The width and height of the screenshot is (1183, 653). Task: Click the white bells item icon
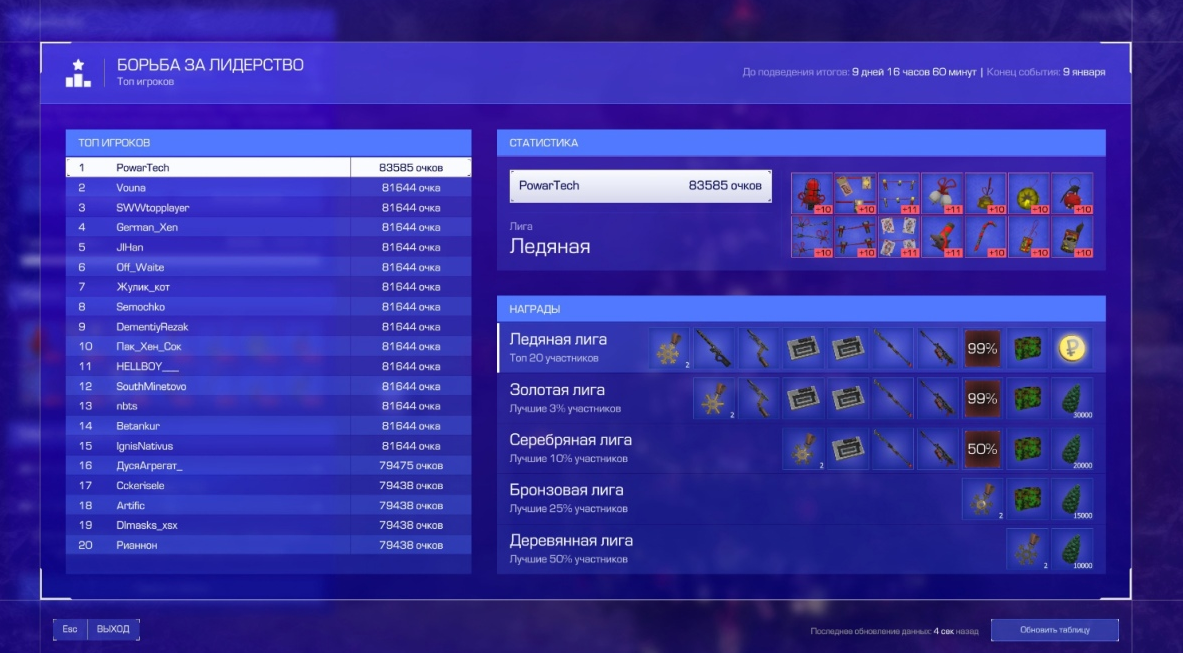click(941, 193)
